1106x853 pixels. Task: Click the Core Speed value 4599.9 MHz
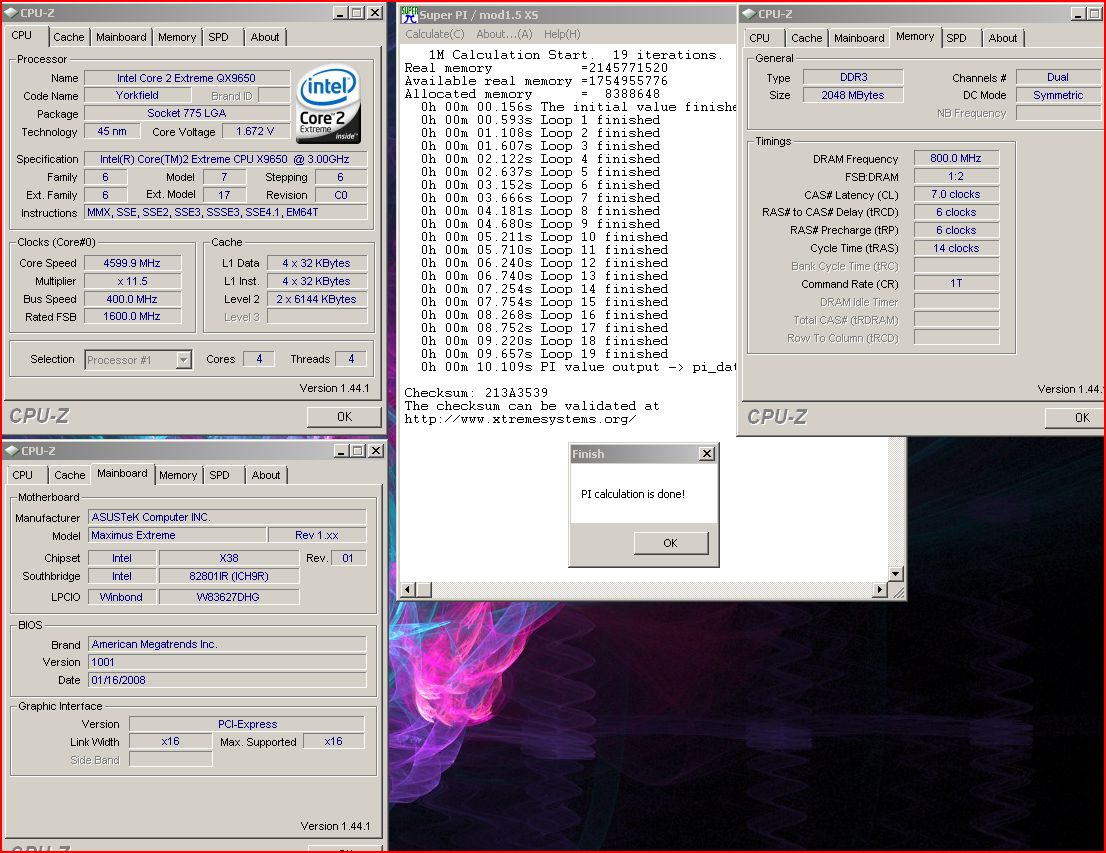pyautogui.click(x=132, y=263)
